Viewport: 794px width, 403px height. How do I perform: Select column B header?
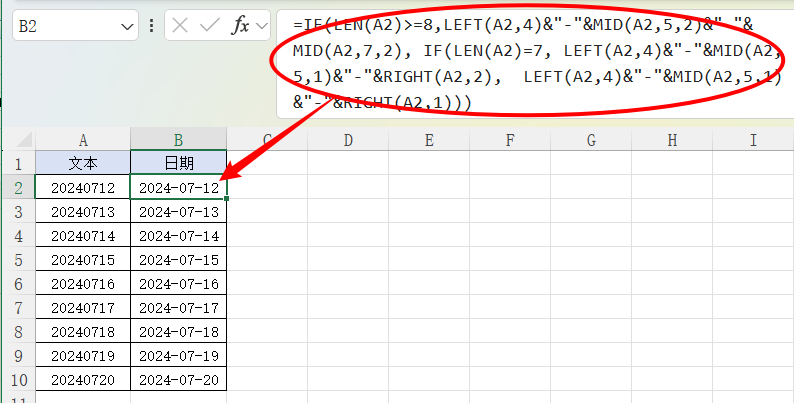(178, 140)
